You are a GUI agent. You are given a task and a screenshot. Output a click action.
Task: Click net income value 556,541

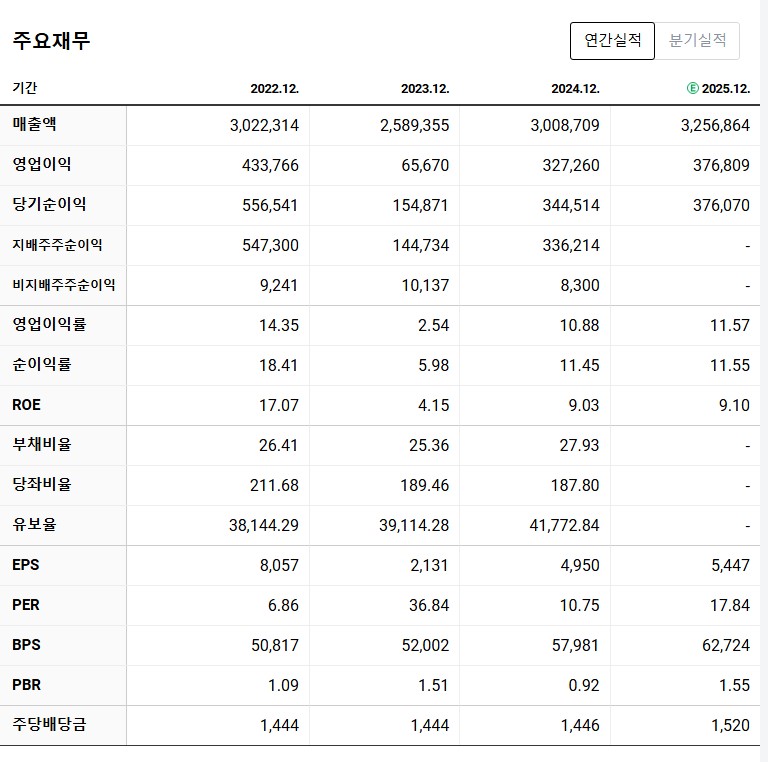click(x=270, y=205)
